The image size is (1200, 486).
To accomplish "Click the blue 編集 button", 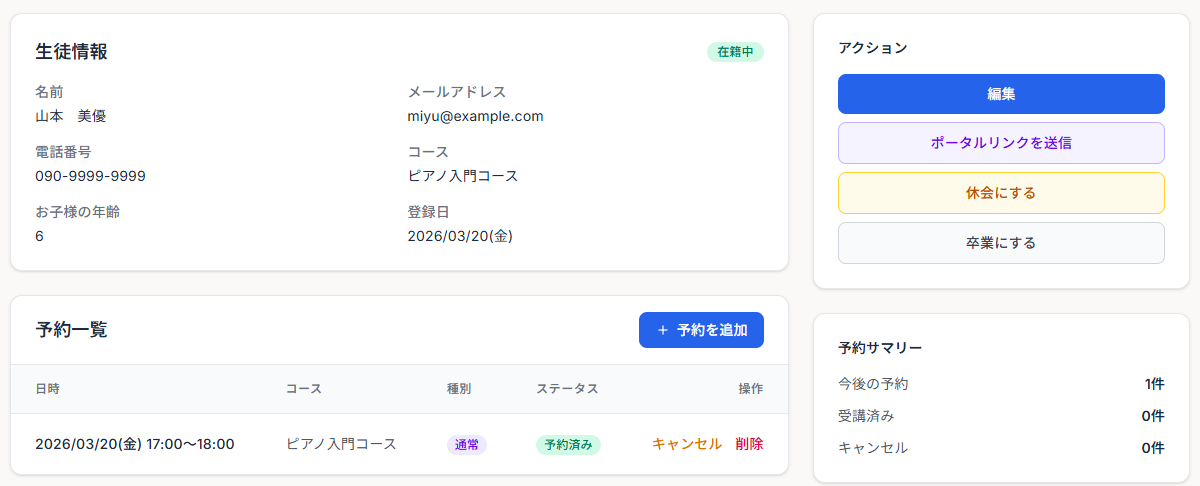I will (x=1001, y=94).
